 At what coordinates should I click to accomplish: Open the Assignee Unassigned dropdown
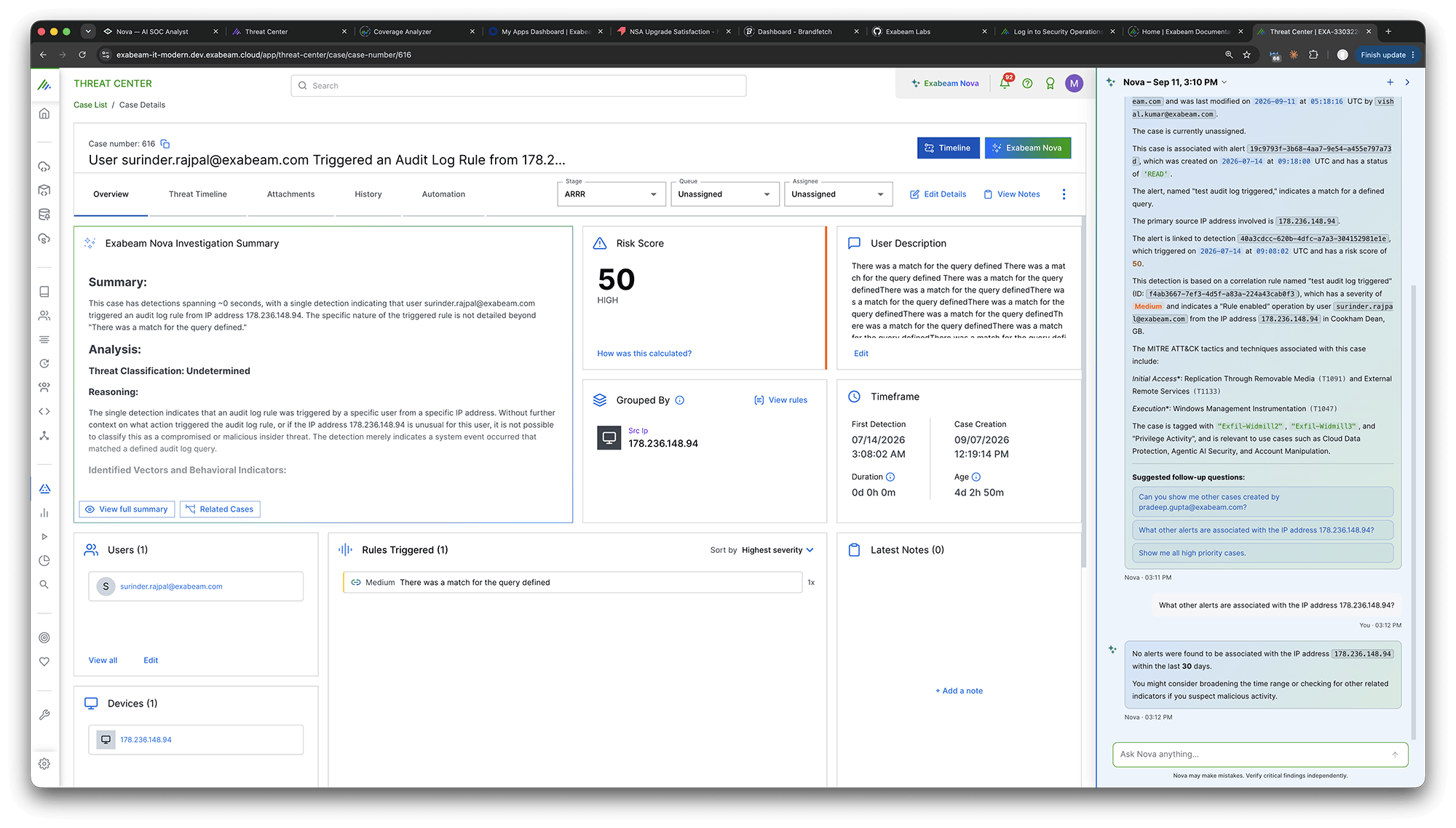click(x=839, y=194)
